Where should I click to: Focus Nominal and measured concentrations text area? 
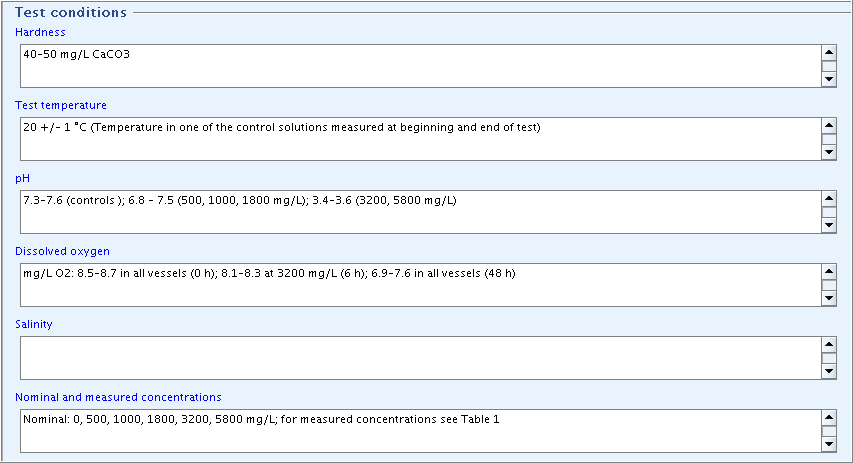[x=421, y=431]
